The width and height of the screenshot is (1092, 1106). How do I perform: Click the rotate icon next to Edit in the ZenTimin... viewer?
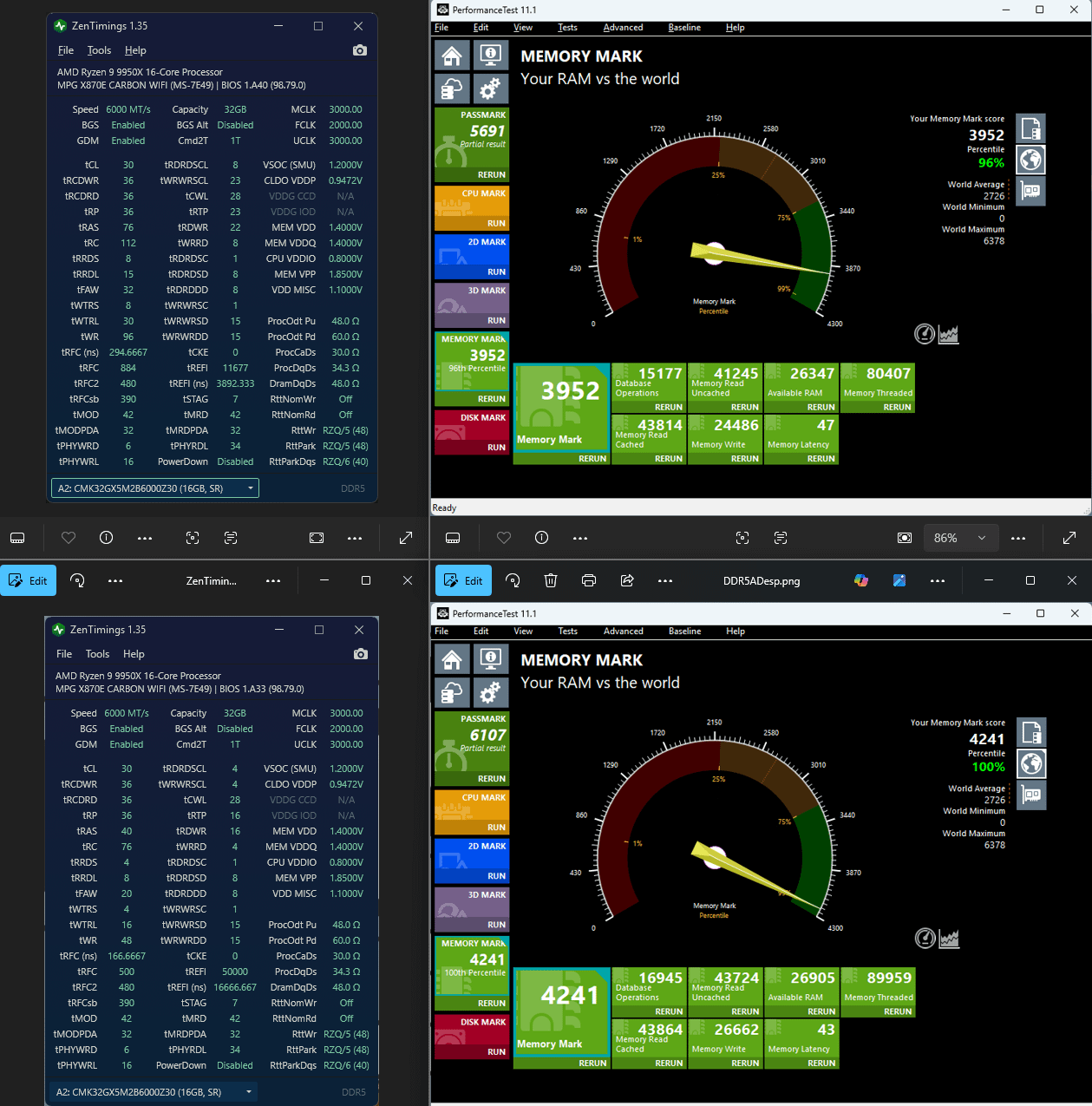tap(77, 580)
